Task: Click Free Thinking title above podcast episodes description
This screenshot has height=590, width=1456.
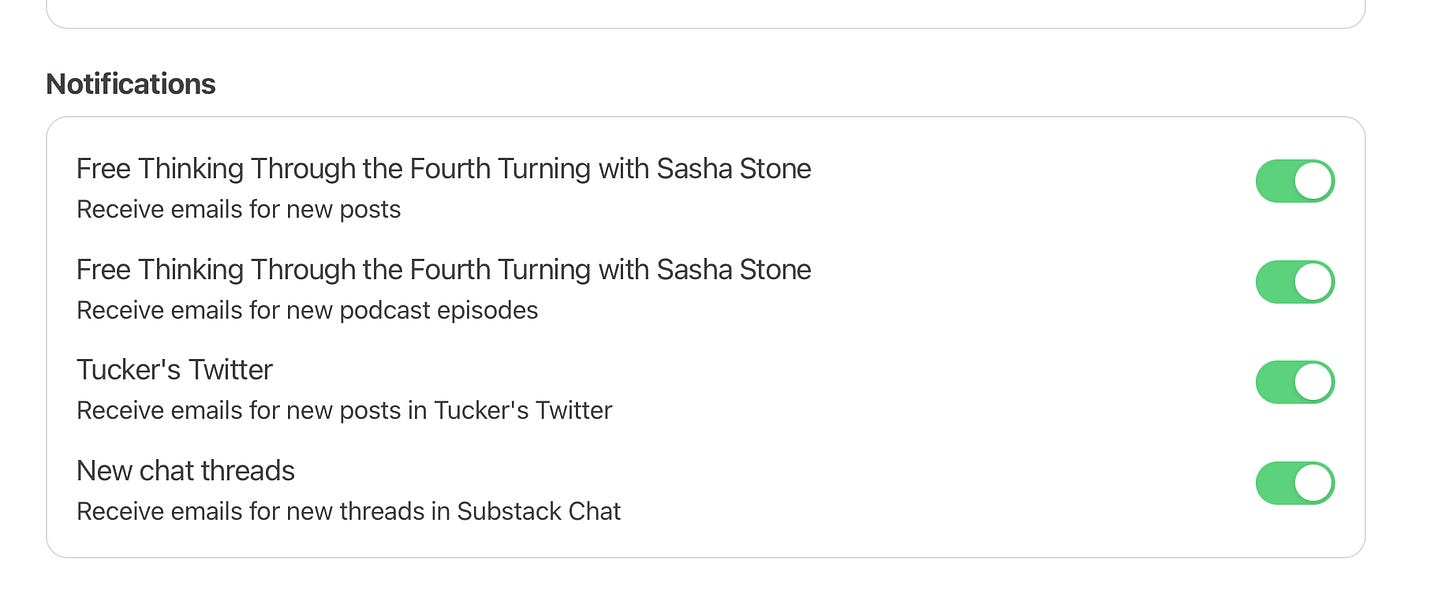Action: tap(443, 270)
